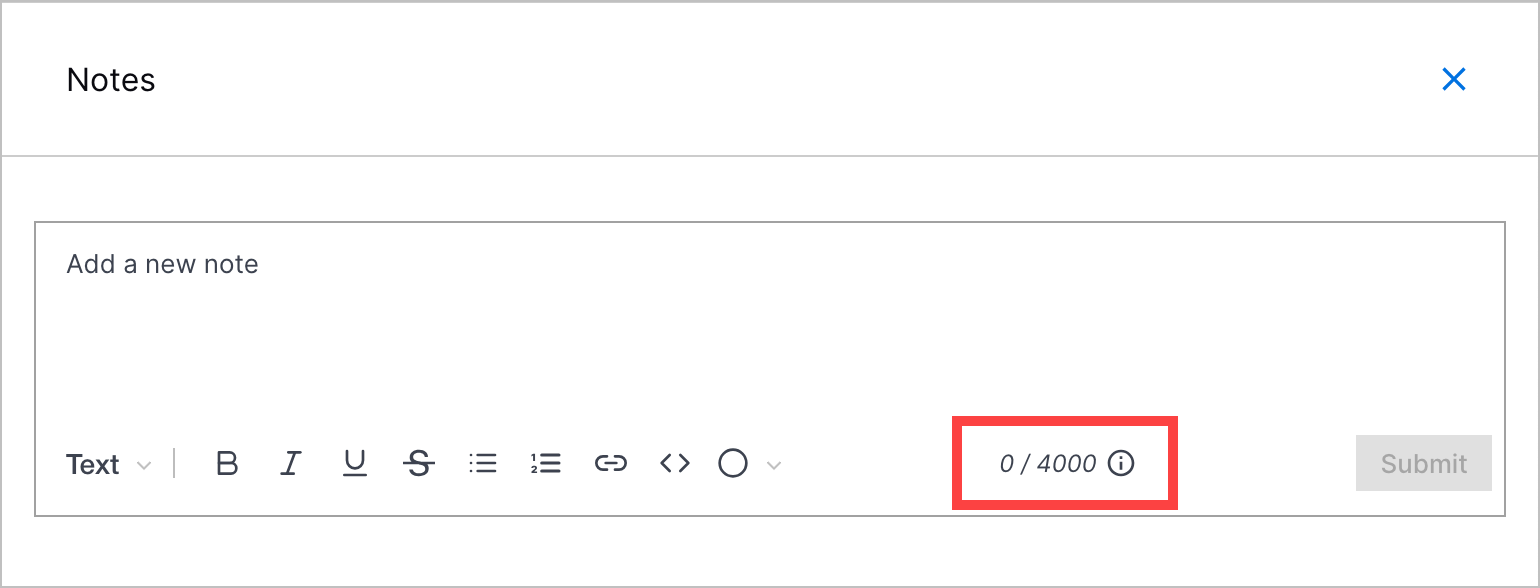Click the Submit button
The height and width of the screenshot is (588, 1540).
click(1424, 463)
